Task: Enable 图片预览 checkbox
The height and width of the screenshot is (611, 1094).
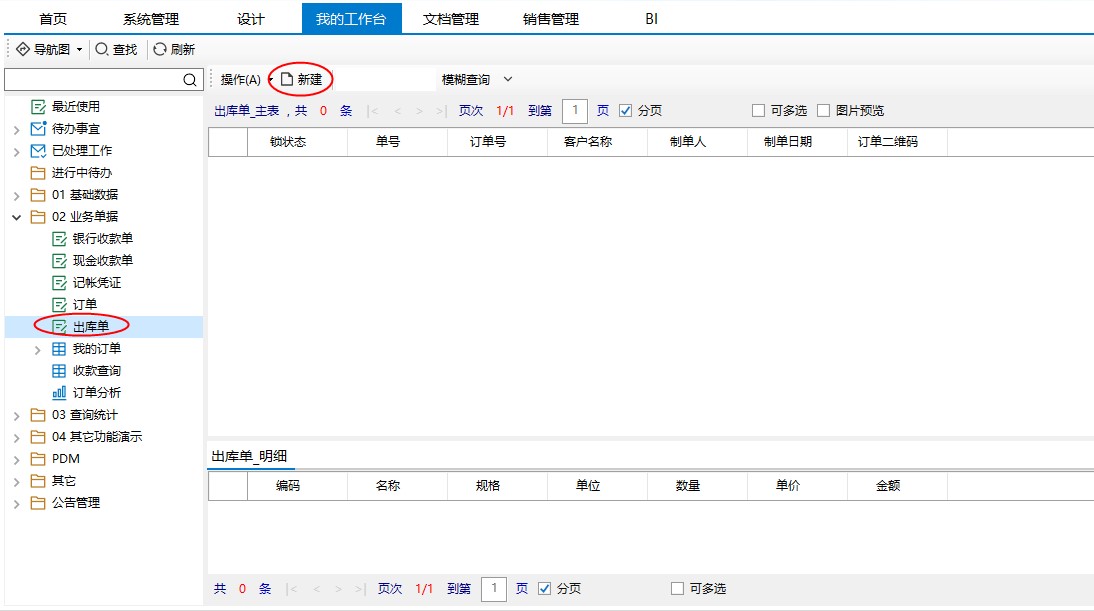Action: tap(824, 111)
